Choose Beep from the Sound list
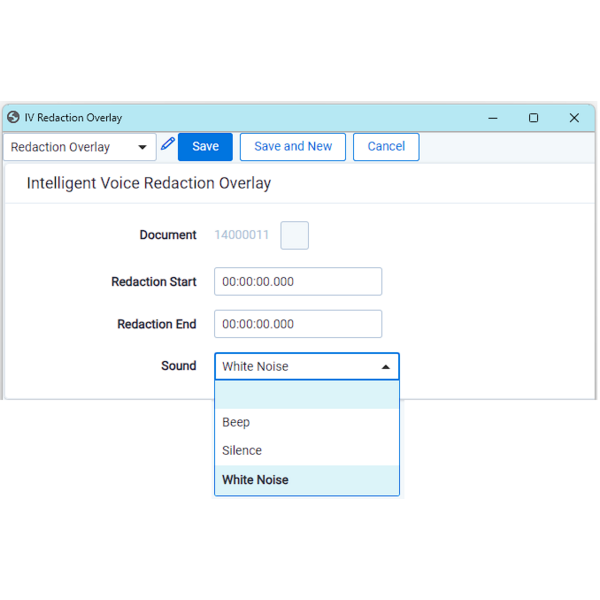 point(236,422)
